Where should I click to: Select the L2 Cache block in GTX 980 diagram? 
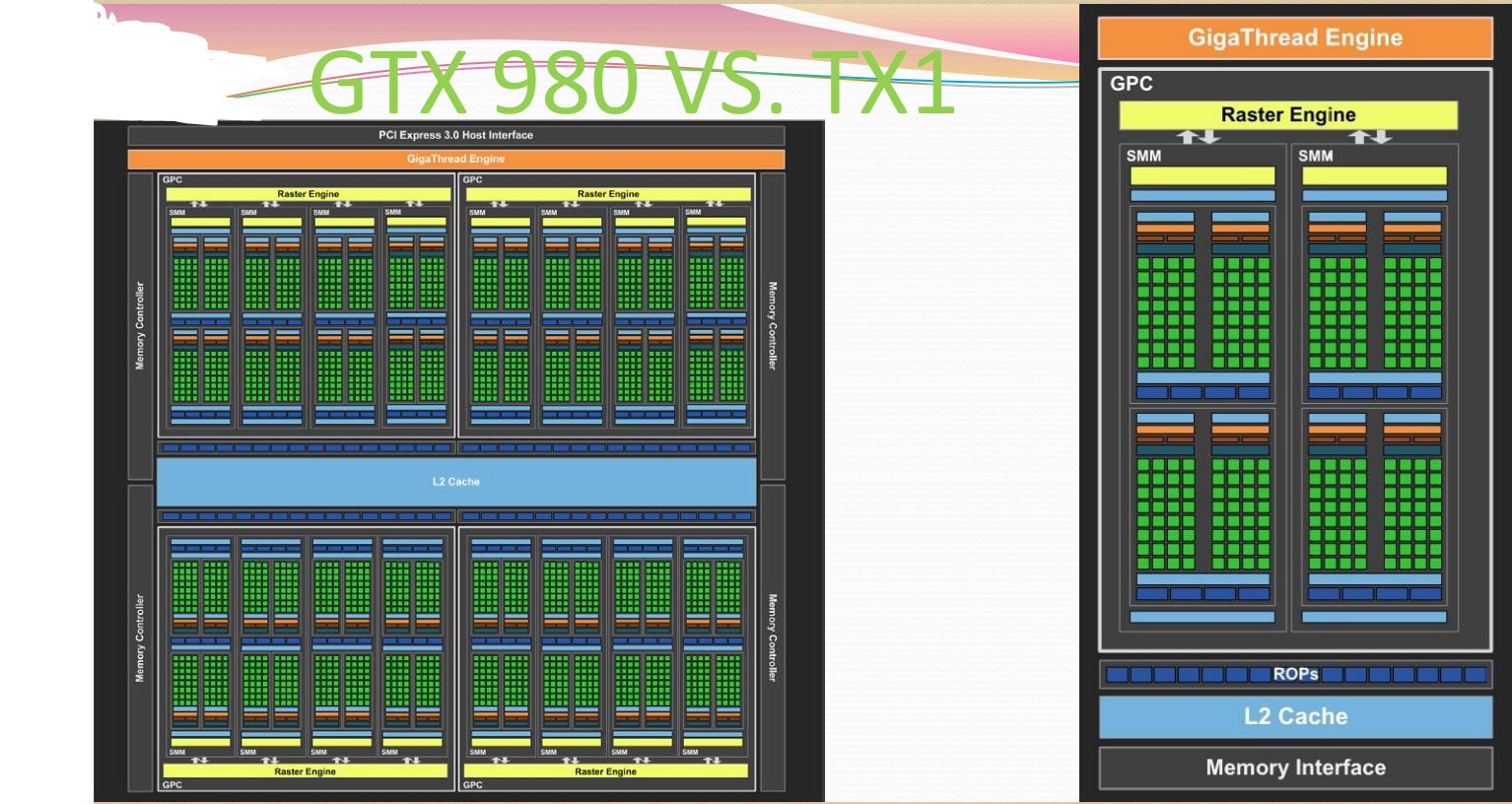(456, 482)
